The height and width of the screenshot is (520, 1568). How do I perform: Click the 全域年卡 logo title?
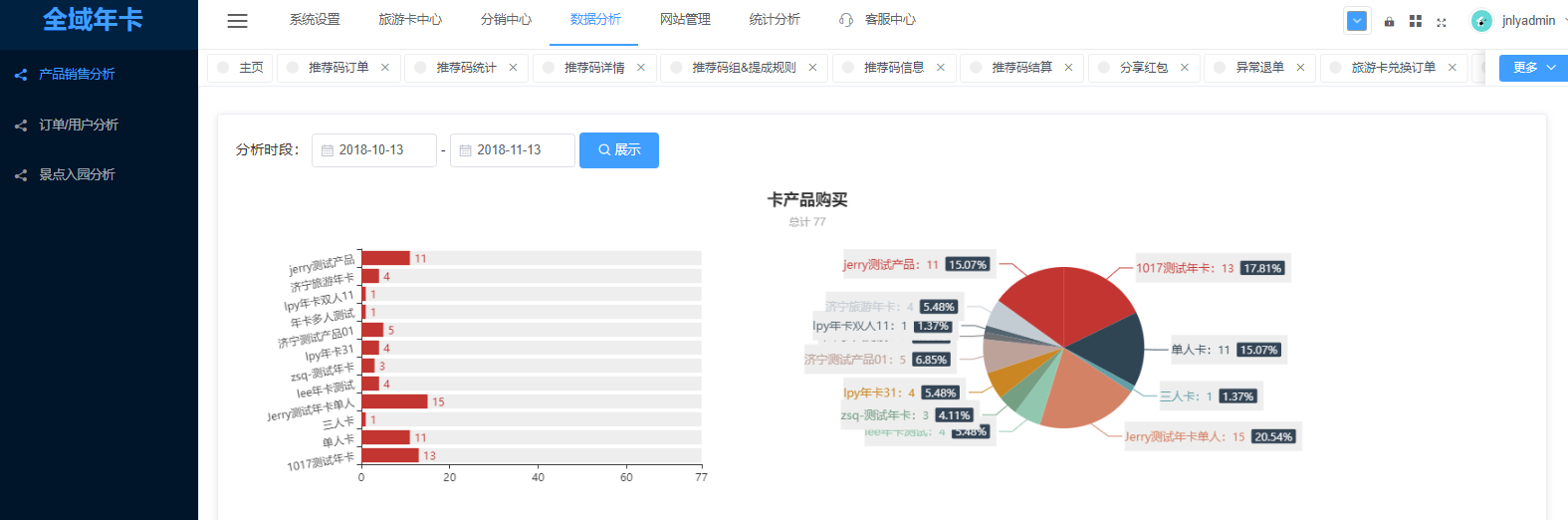pos(93,20)
